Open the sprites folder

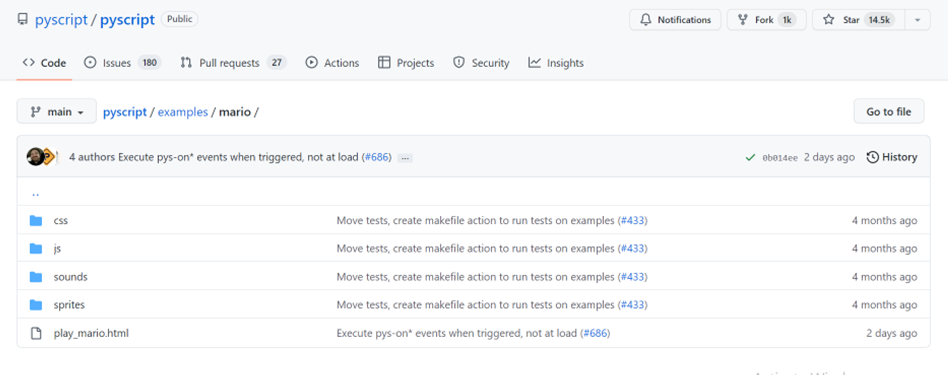[x=69, y=305]
